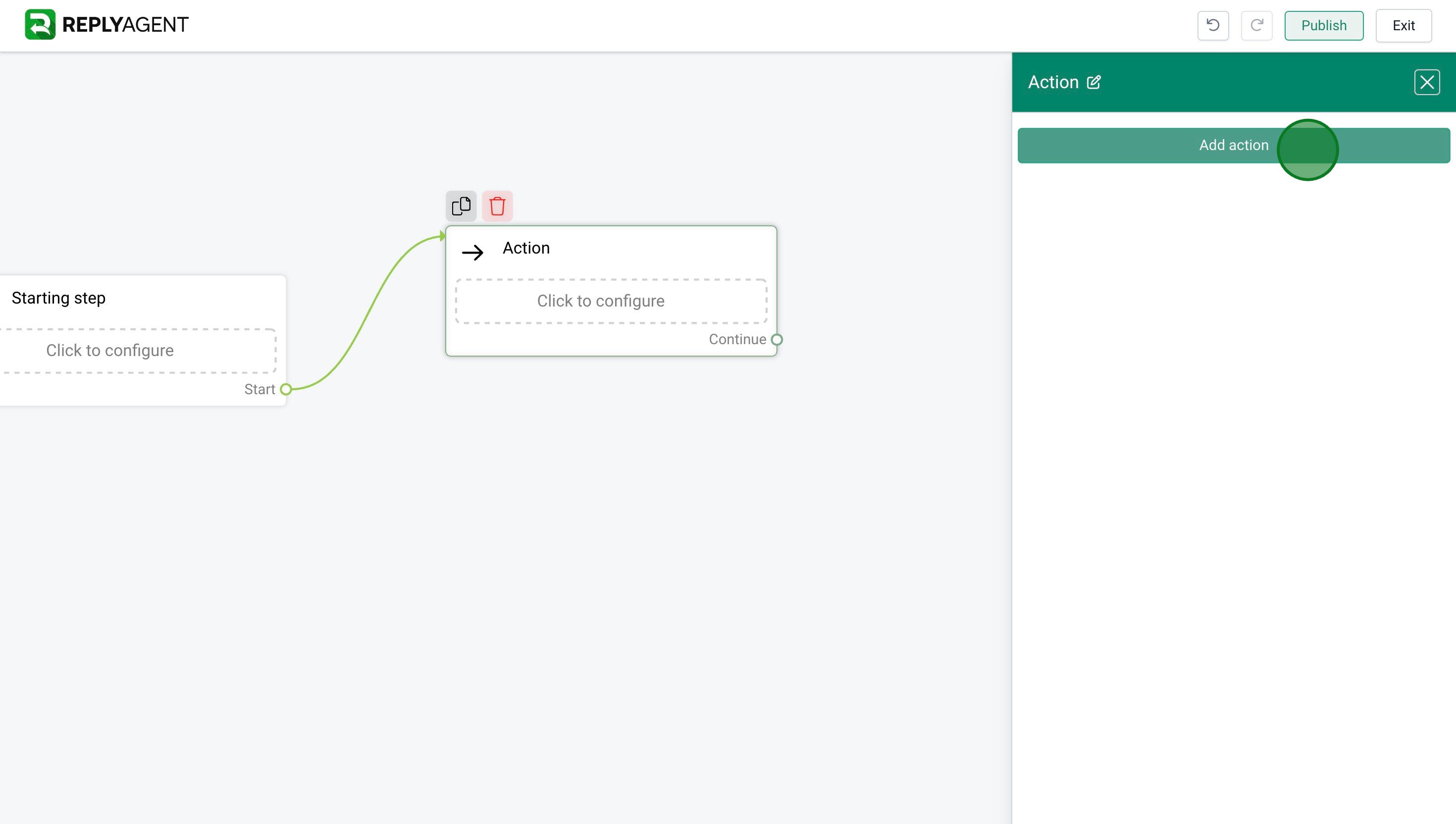Click the Continue label on Action node
Image resolution: width=1456 pixels, height=824 pixels.
tap(737, 340)
